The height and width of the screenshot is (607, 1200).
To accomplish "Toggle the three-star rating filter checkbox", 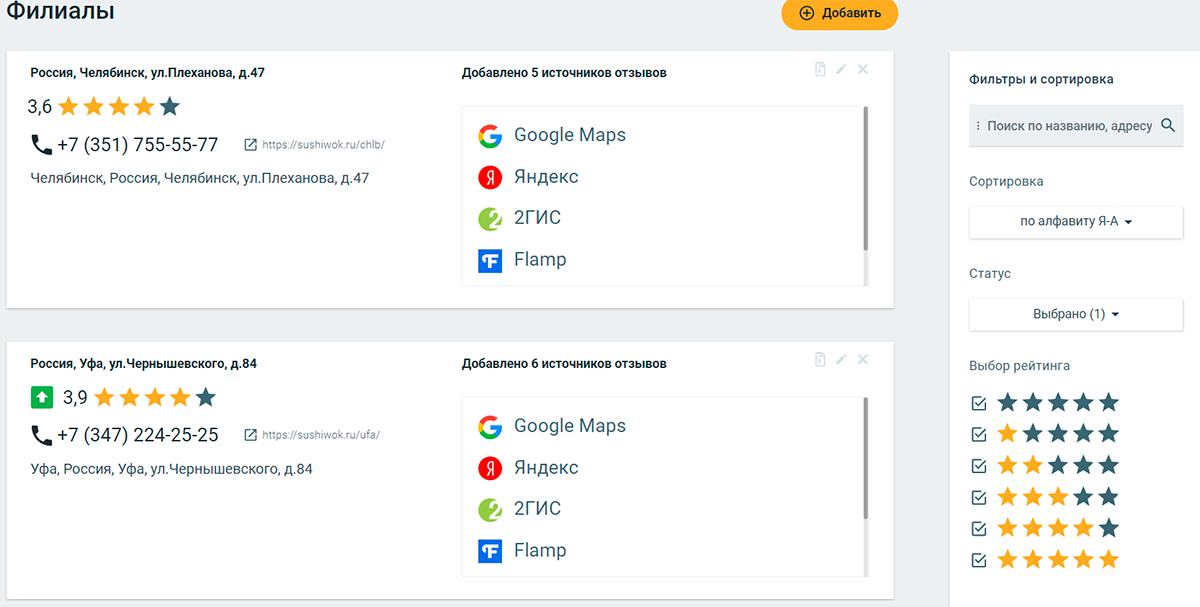I will 979,497.
